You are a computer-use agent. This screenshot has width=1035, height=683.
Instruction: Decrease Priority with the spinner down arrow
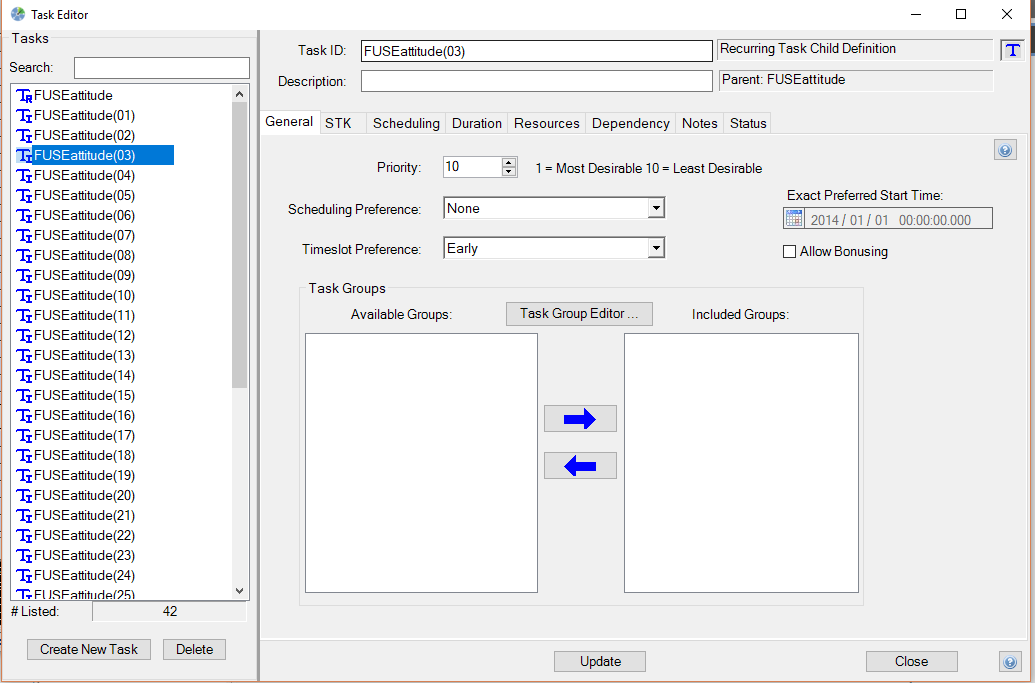pyautogui.click(x=509, y=172)
